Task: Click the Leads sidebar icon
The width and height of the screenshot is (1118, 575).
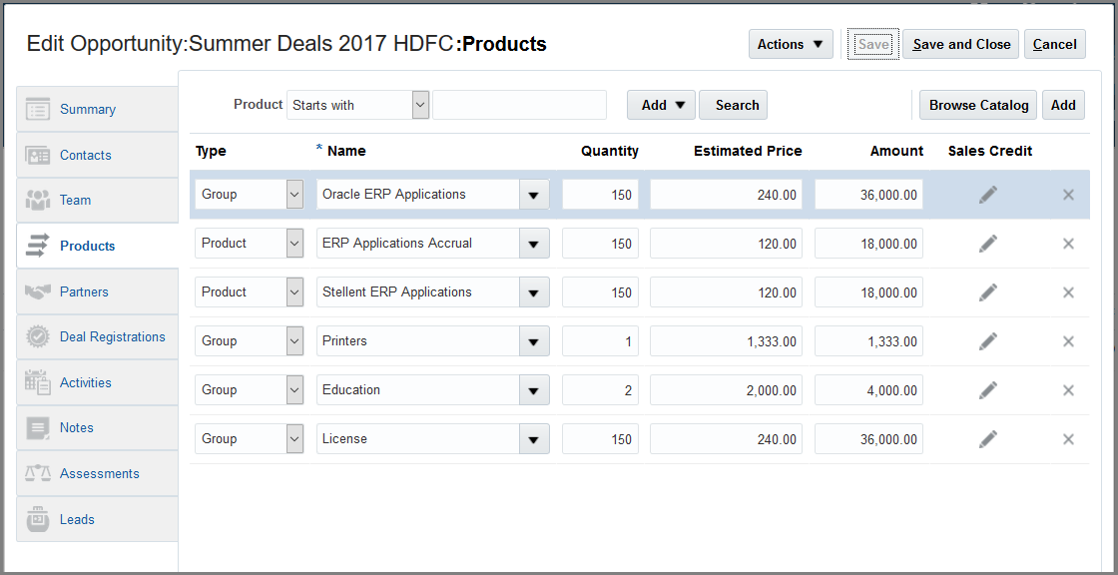Action: [x=38, y=519]
